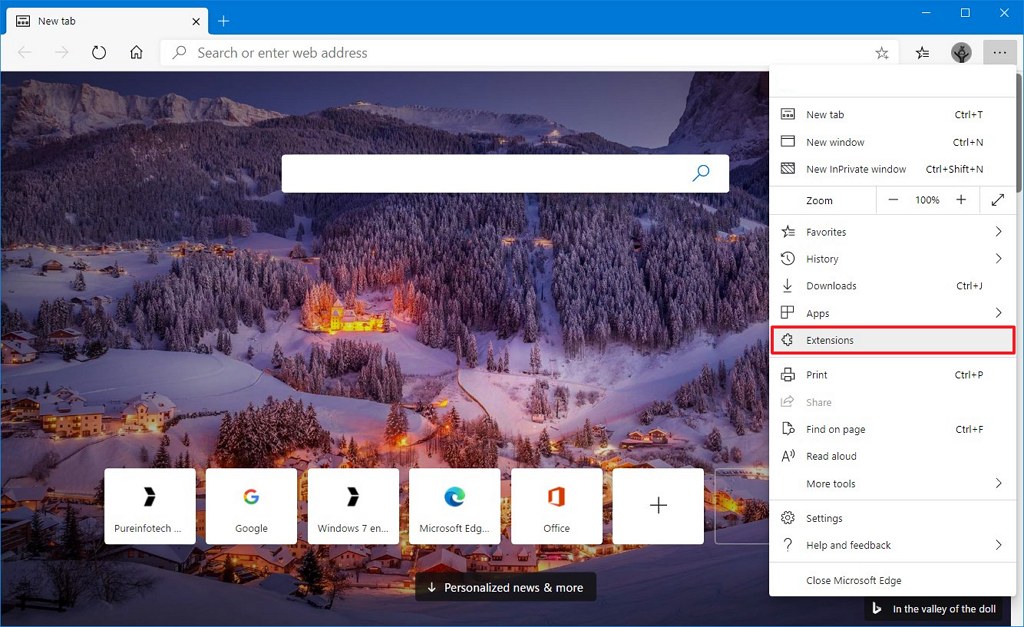Viewport: 1024px width, 627px height.
Task: Add a new quick link tile
Action: click(x=658, y=506)
